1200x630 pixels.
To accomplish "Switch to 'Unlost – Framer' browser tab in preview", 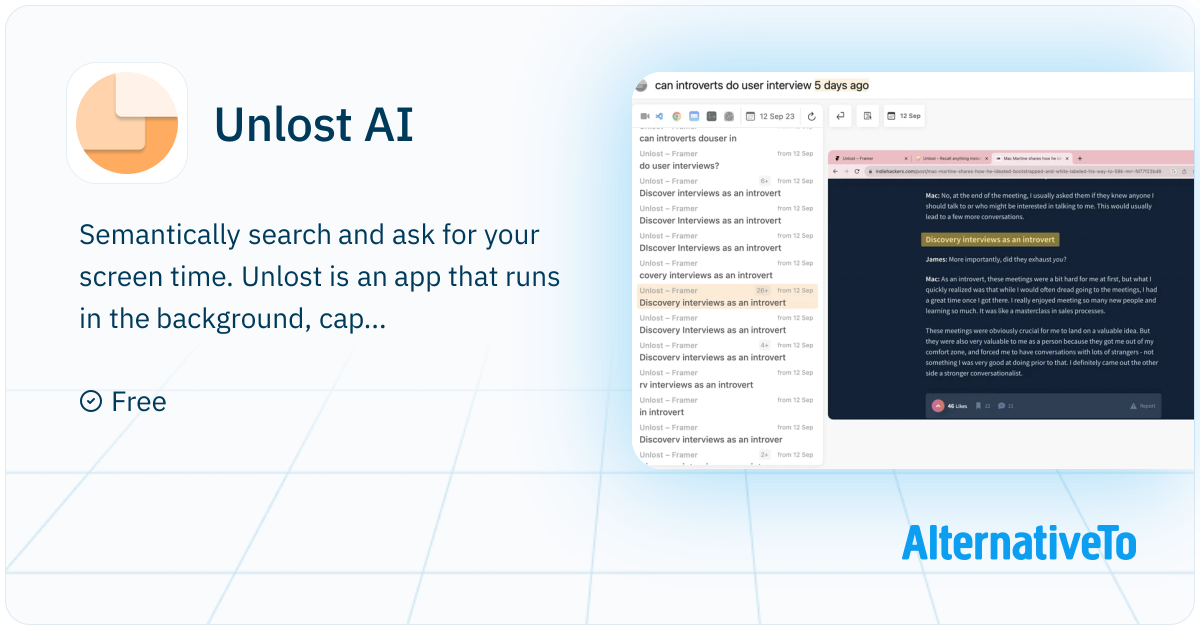I will click(870, 158).
